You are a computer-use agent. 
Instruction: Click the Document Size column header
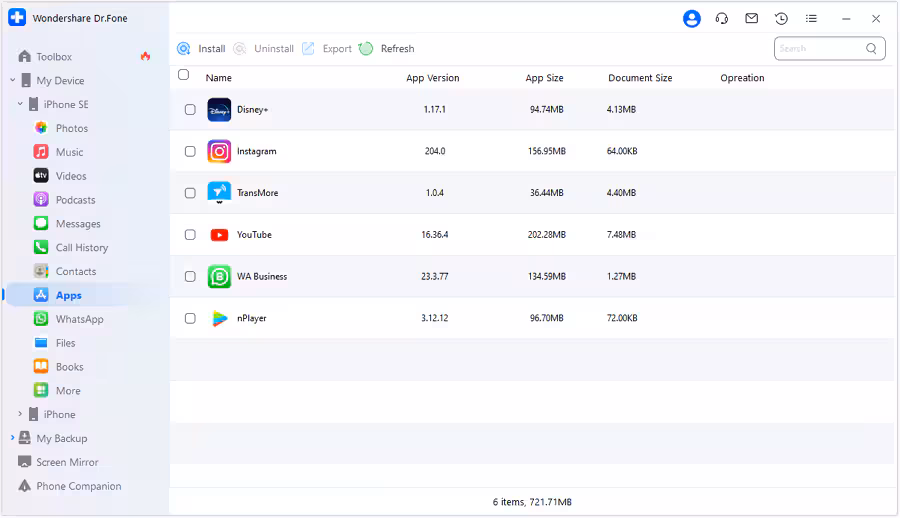640,78
